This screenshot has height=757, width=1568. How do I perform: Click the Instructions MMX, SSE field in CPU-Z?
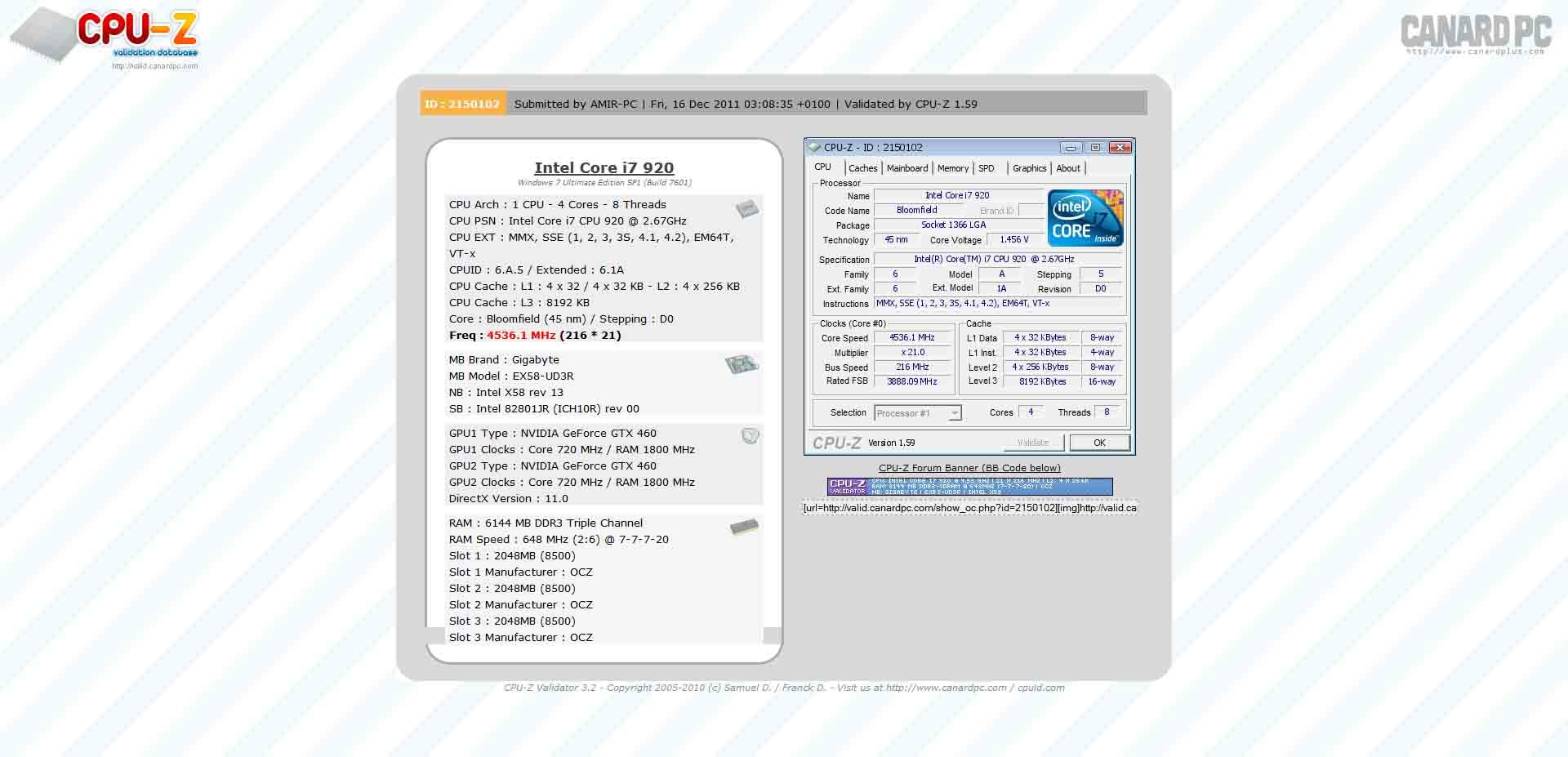click(998, 303)
